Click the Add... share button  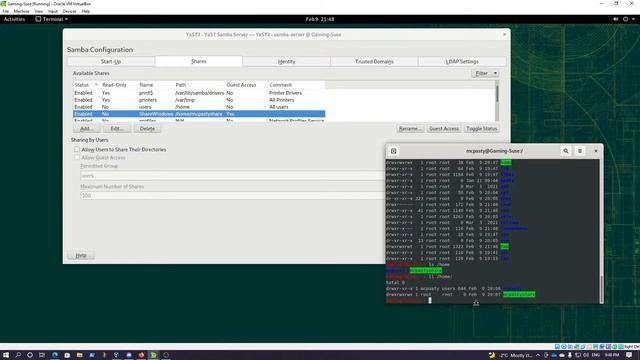click(87, 129)
